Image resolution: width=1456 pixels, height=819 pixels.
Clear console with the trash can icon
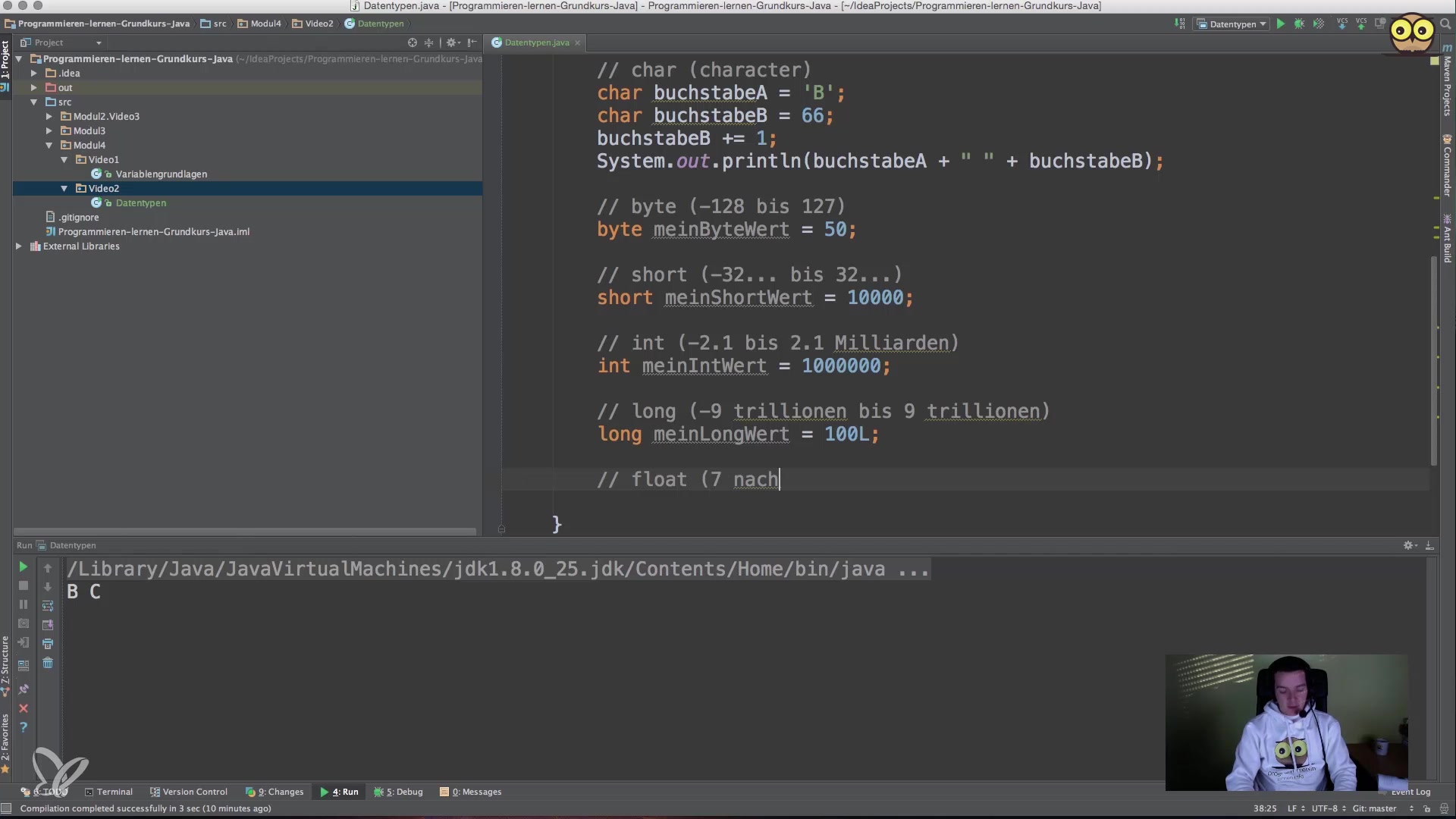point(48,664)
